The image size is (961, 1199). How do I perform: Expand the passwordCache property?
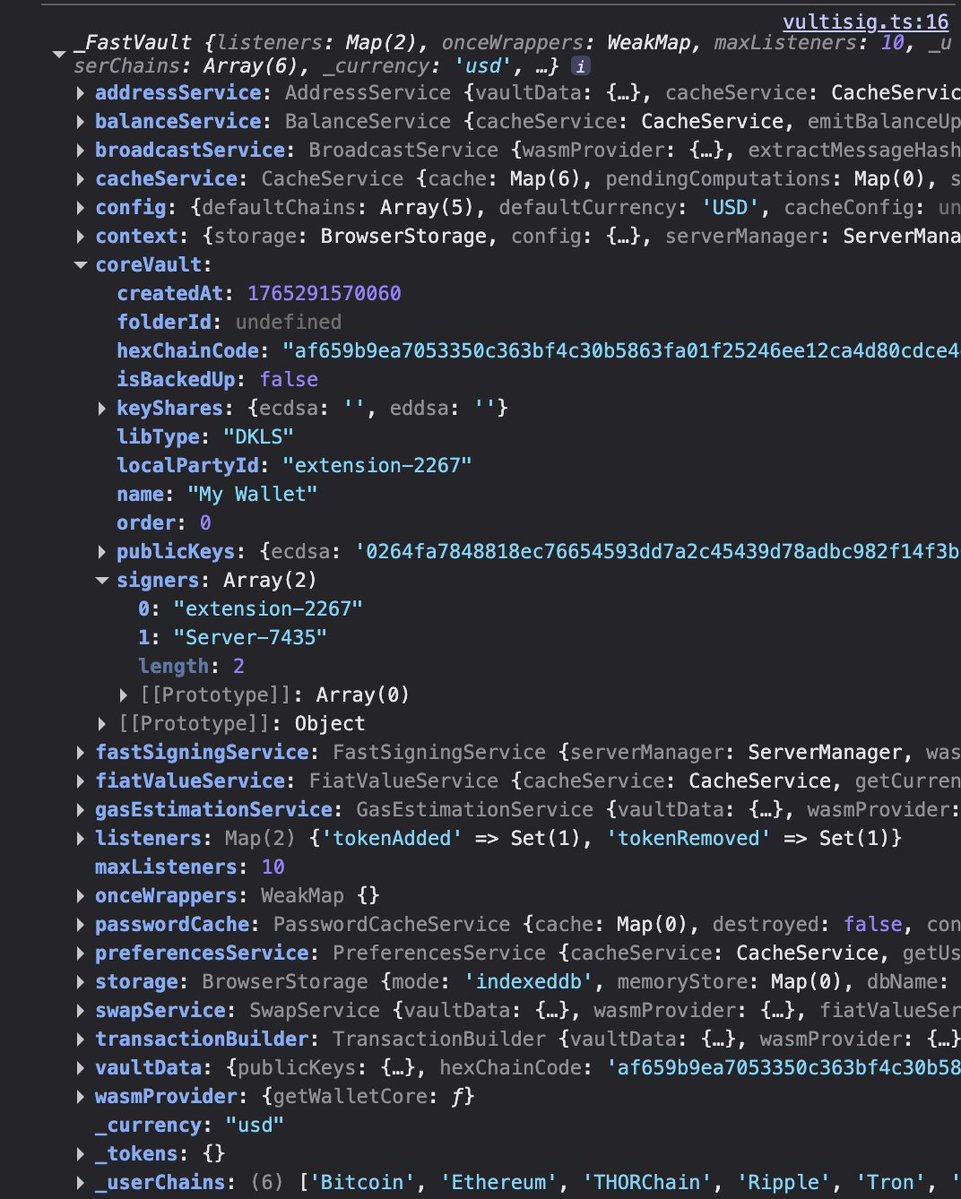[x=80, y=924]
